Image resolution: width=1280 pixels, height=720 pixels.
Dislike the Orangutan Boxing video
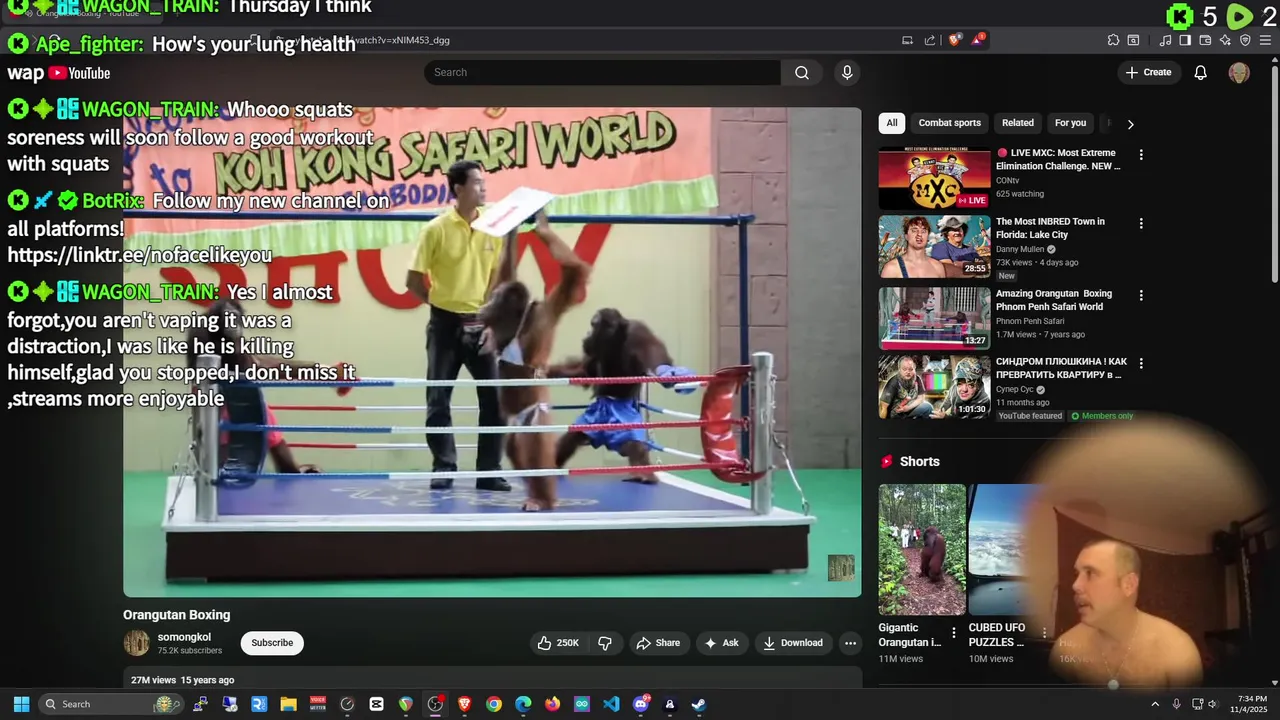pos(605,643)
